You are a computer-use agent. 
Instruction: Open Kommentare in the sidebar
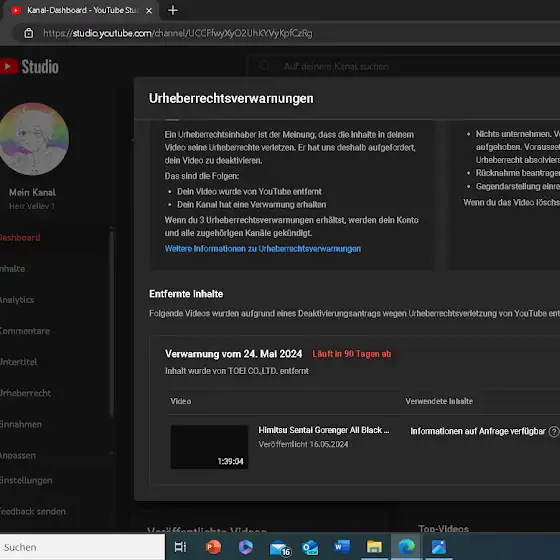click(x=25, y=331)
